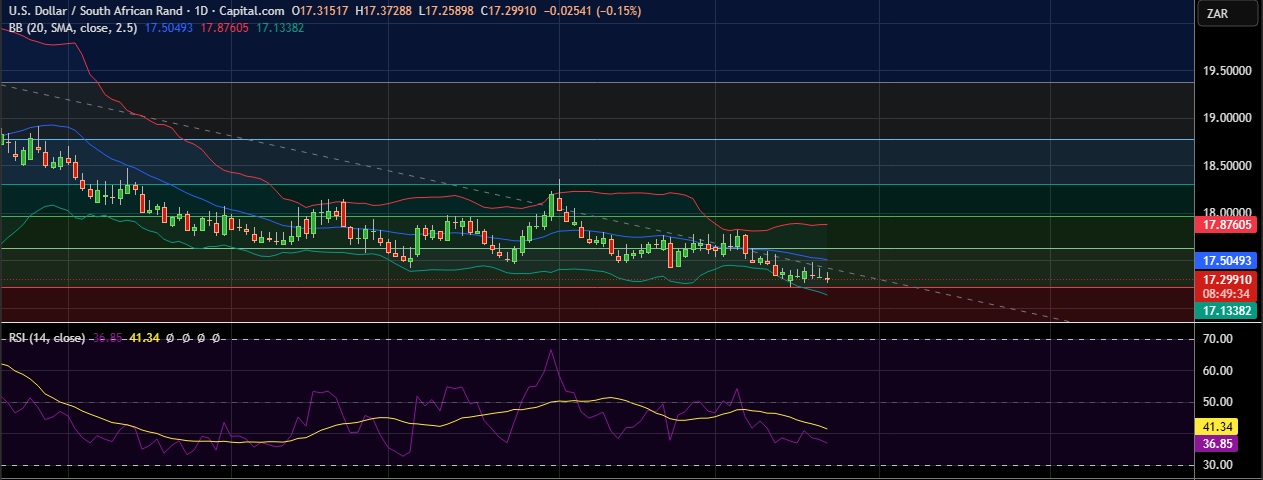Image resolution: width=1263 pixels, height=480 pixels.
Task: Click the blue 17.50493 basis price label
Action: point(1228,260)
